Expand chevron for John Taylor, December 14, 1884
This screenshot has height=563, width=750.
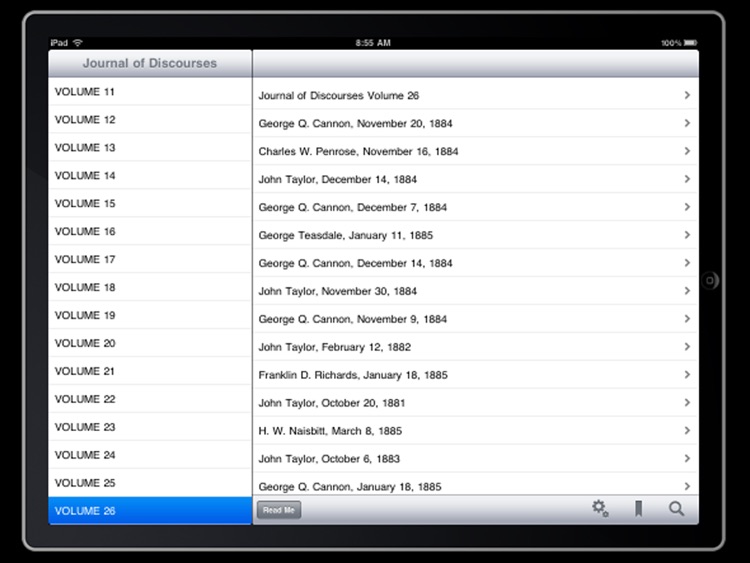687,179
